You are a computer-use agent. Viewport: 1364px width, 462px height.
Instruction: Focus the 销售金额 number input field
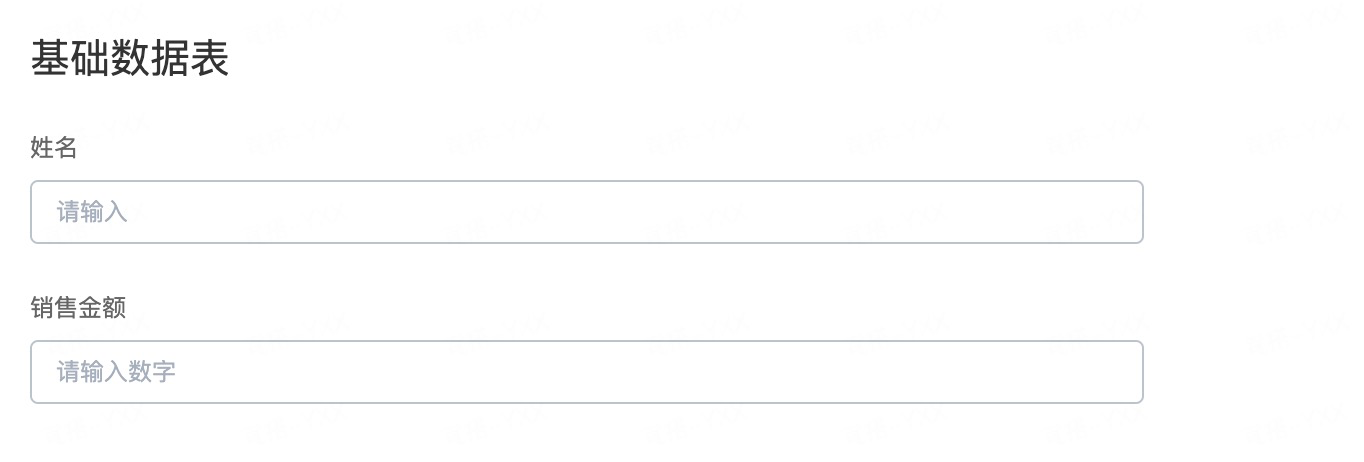[x=587, y=372]
